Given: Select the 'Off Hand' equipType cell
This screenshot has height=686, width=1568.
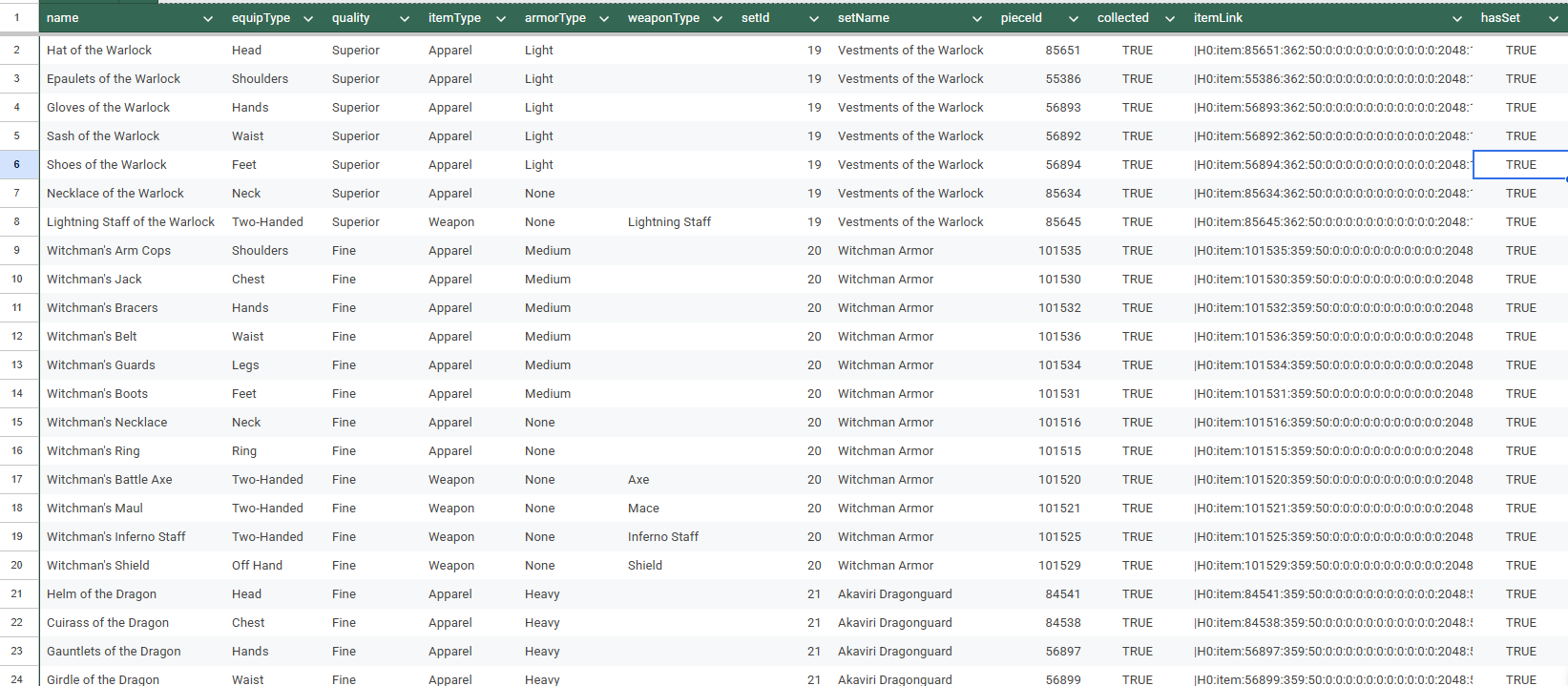Looking at the screenshot, I should [x=257, y=565].
